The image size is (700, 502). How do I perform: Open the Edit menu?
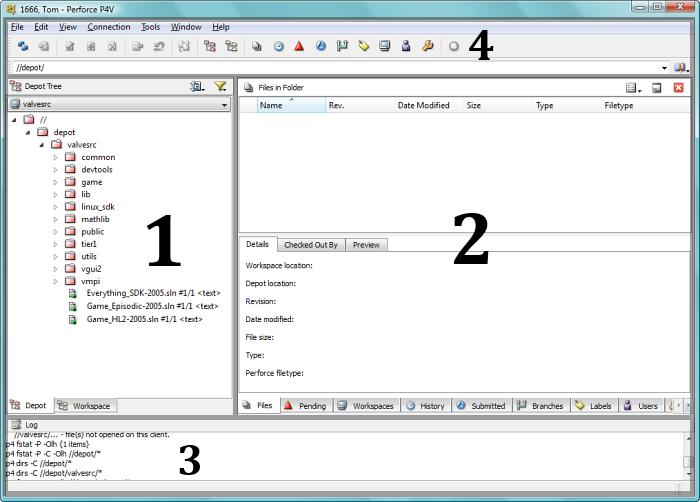[41, 27]
